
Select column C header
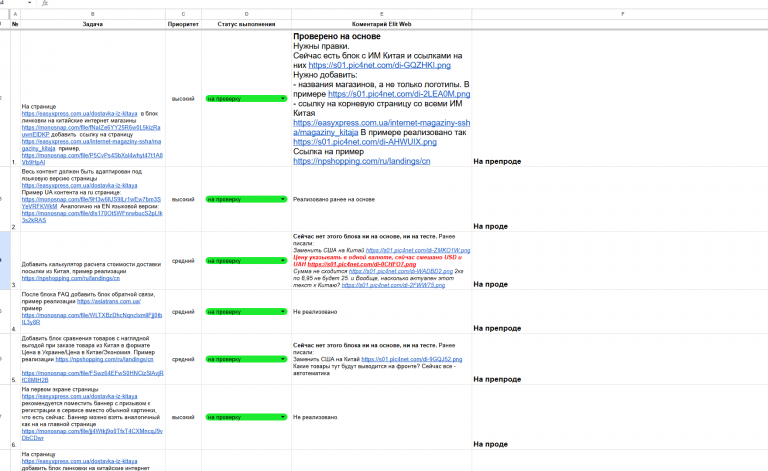click(183, 14)
